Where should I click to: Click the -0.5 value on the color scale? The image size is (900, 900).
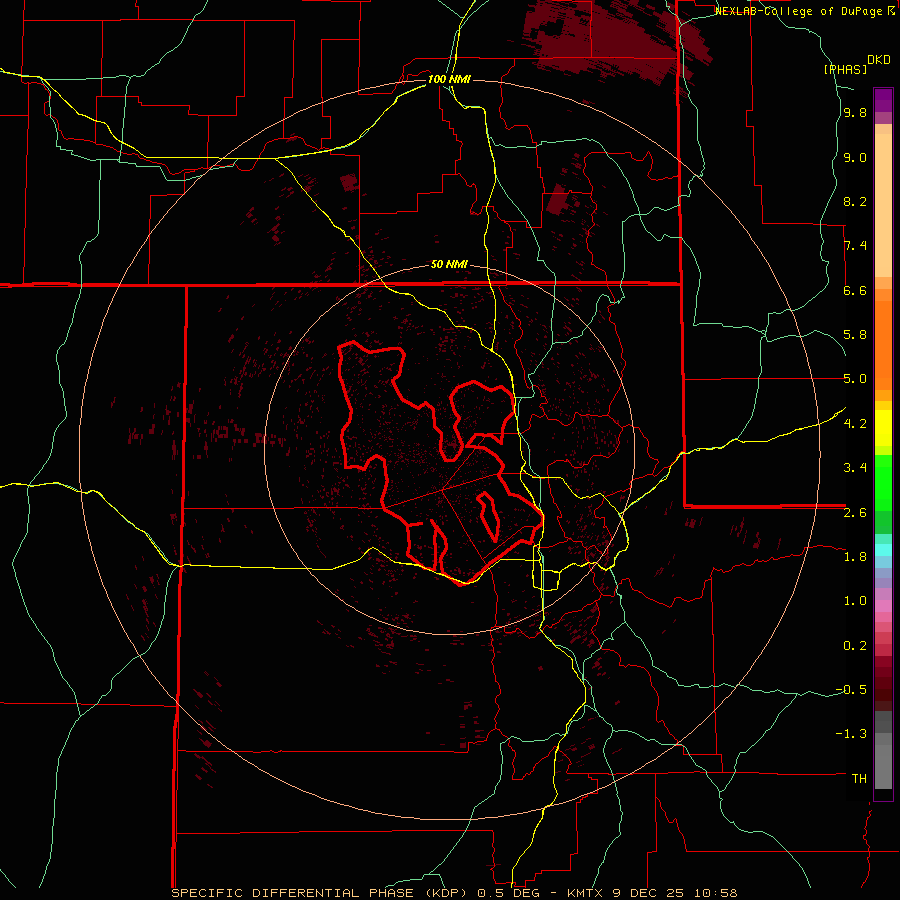coord(851,690)
